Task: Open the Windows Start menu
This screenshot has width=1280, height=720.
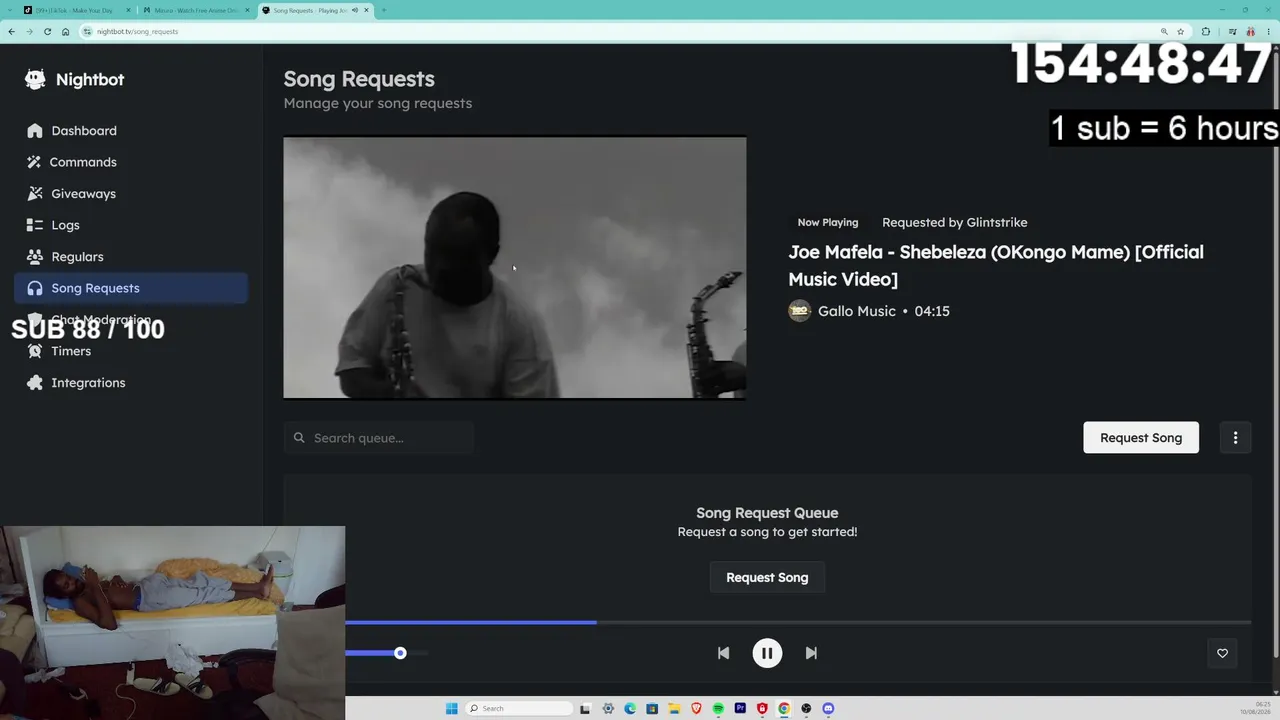Action: 452,709
